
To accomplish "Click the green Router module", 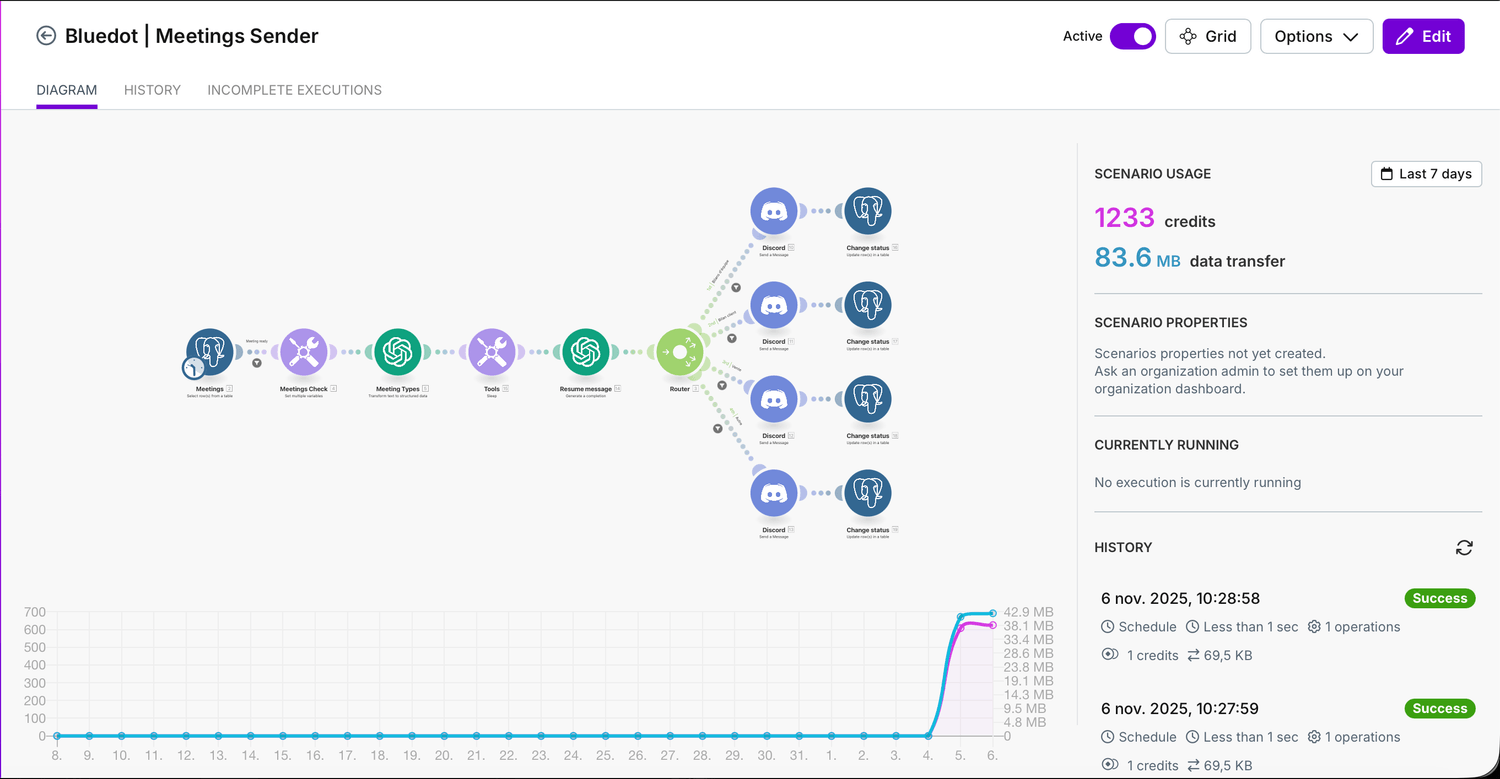I will (x=680, y=352).
